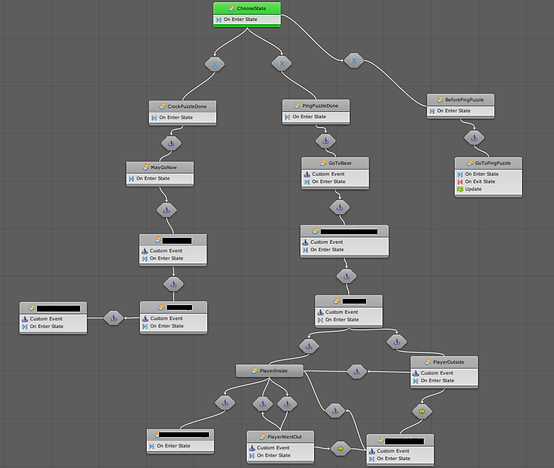Select custom event transition below CrockPuzzleDone
Viewport: 554px width, 468px height.
[x=171, y=143]
